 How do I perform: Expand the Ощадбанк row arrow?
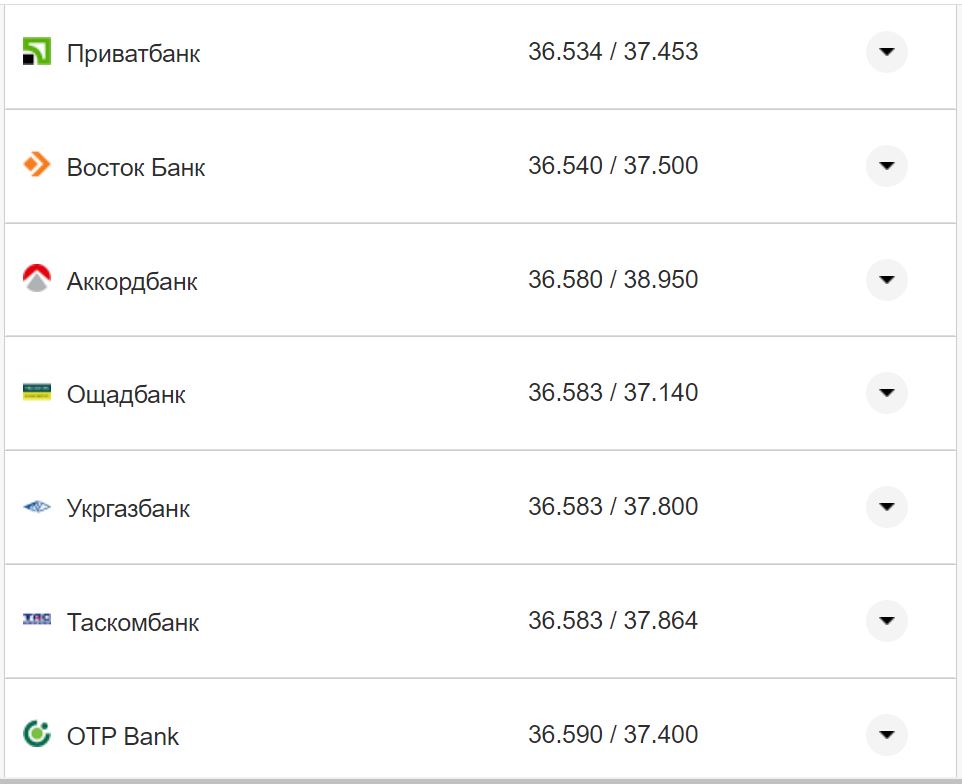886,393
